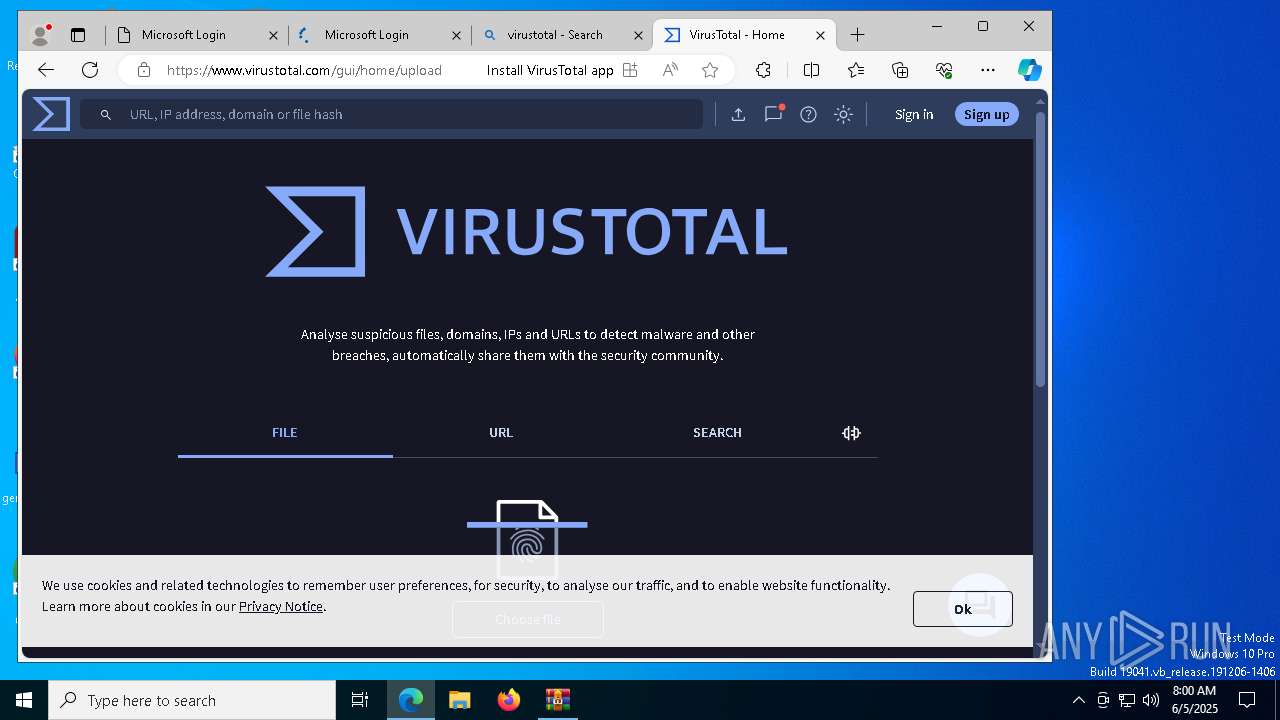
Task: Click the upload file icon in header
Action: pos(738,114)
